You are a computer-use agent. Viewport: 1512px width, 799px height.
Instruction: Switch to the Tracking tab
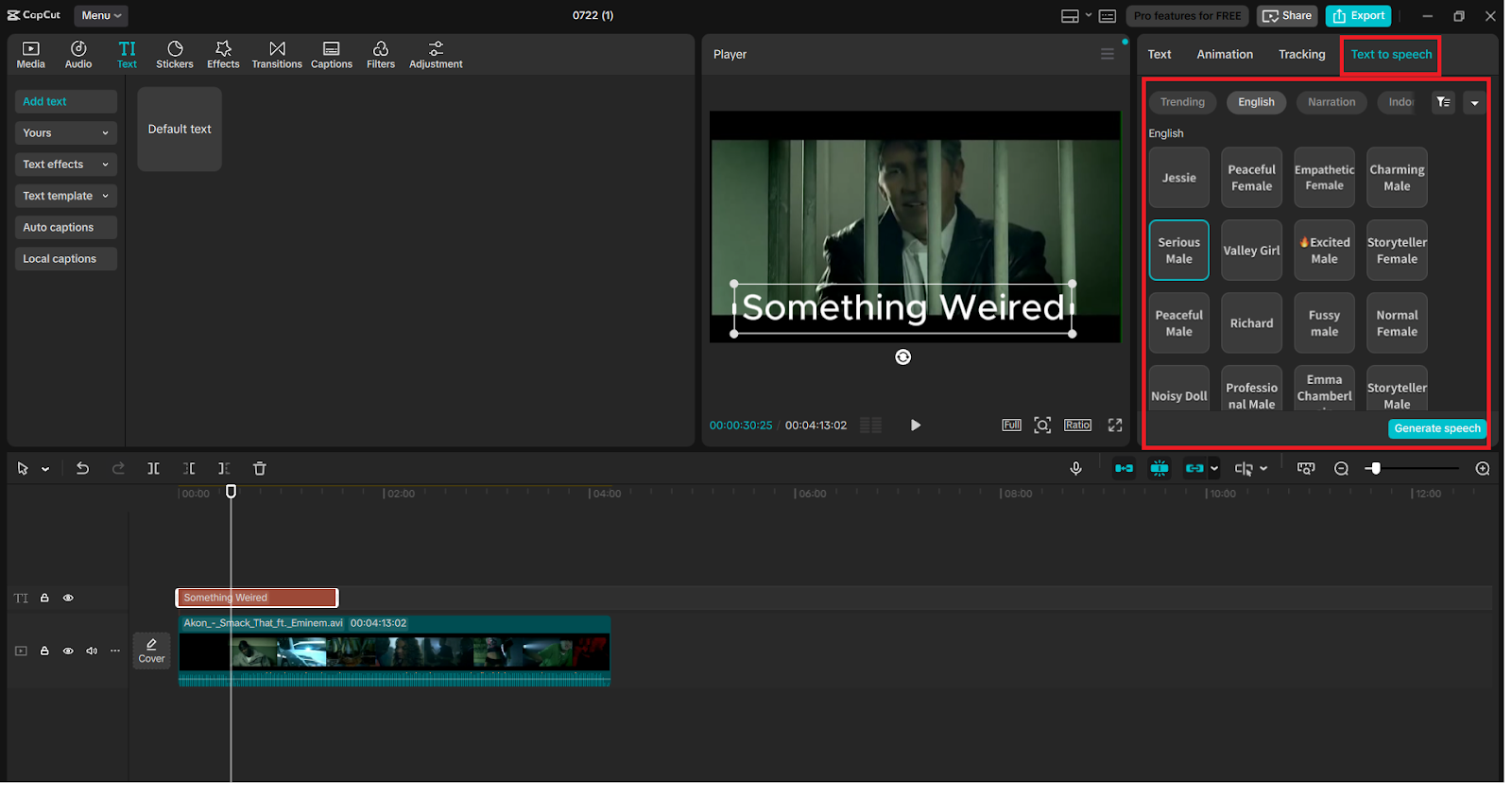point(1301,54)
